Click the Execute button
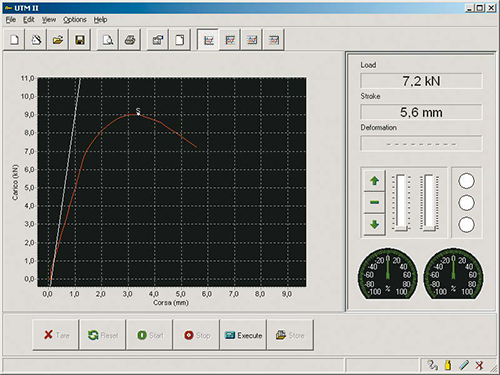 [x=243, y=335]
